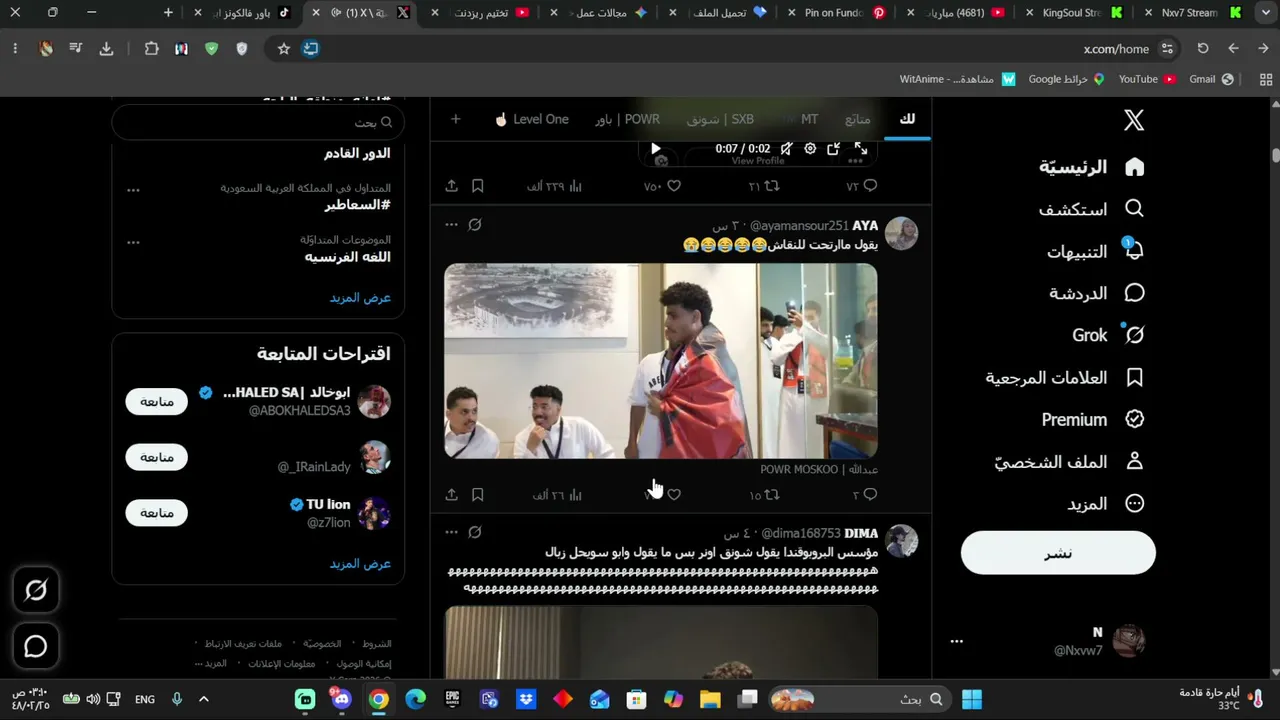1280x720 pixels.
Task: Open video settings gear icon
Action: tap(810, 149)
